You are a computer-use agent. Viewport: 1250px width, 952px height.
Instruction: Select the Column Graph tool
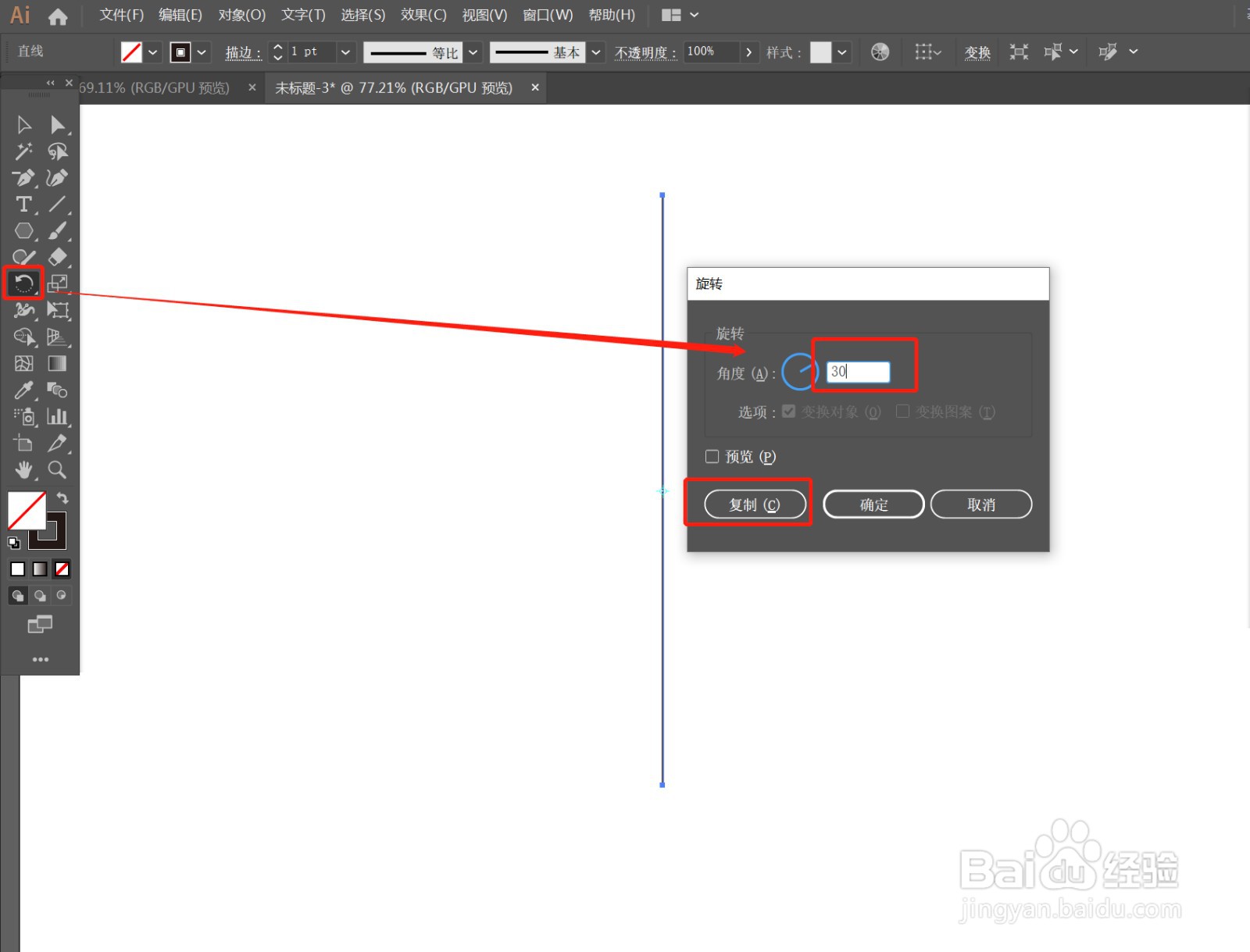58,416
